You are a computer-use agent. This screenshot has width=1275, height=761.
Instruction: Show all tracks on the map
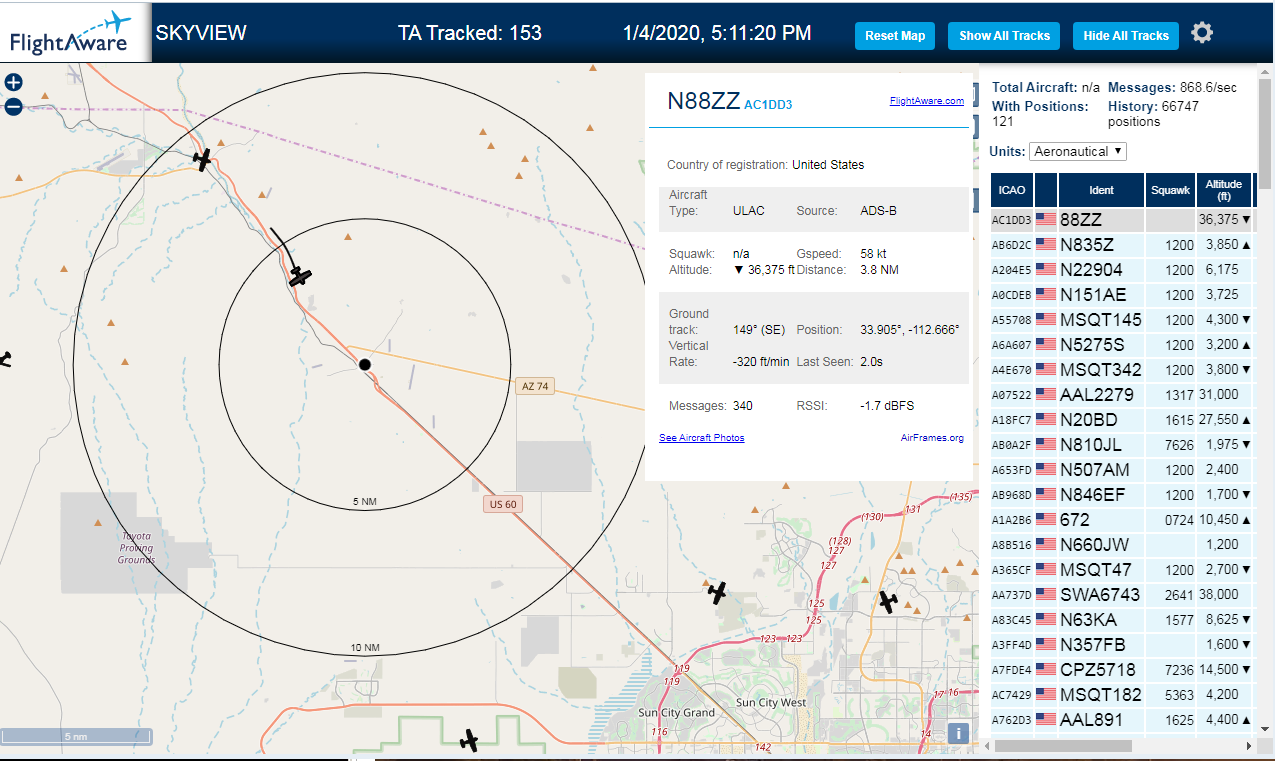click(1004, 36)
